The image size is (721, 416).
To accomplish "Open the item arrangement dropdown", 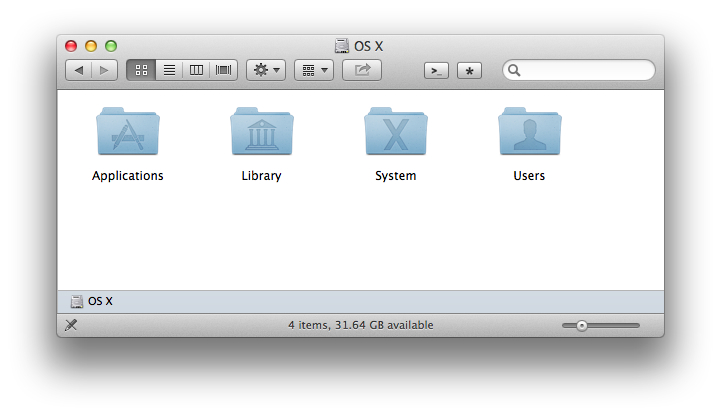I will 314,70.
